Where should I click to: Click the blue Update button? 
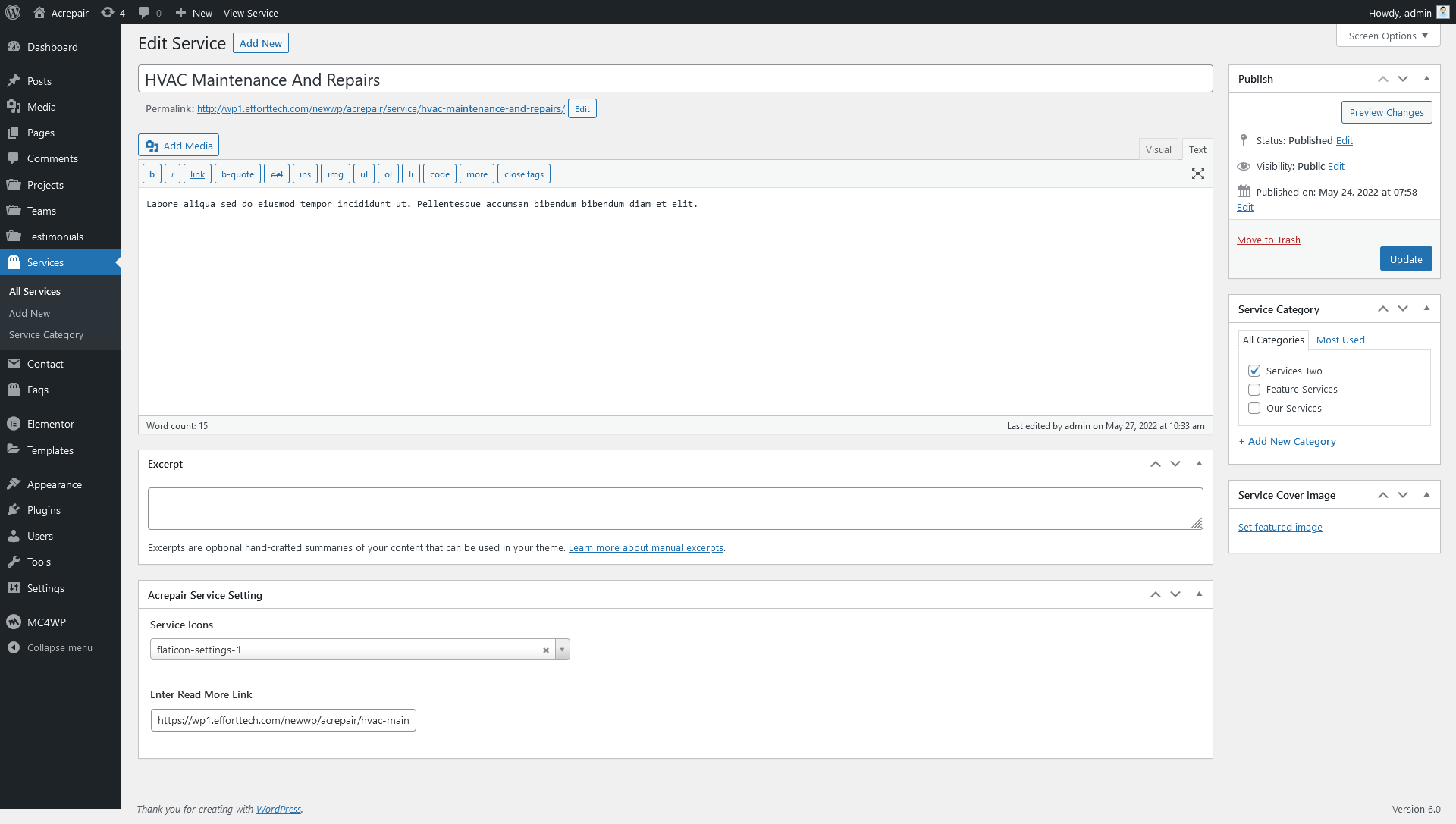pos(1405,259)
